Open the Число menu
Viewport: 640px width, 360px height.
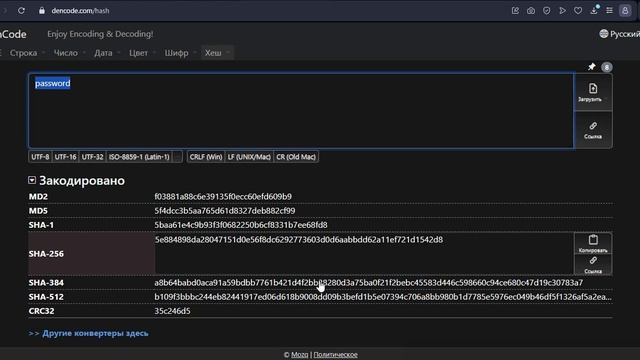(x=69, y=53)
